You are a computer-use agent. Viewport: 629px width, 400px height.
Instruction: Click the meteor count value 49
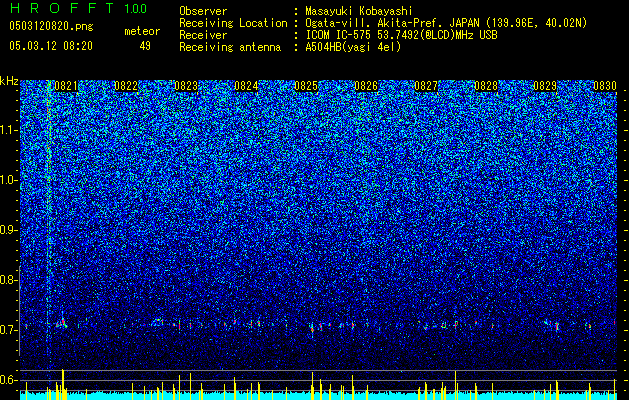coord(145,46)
